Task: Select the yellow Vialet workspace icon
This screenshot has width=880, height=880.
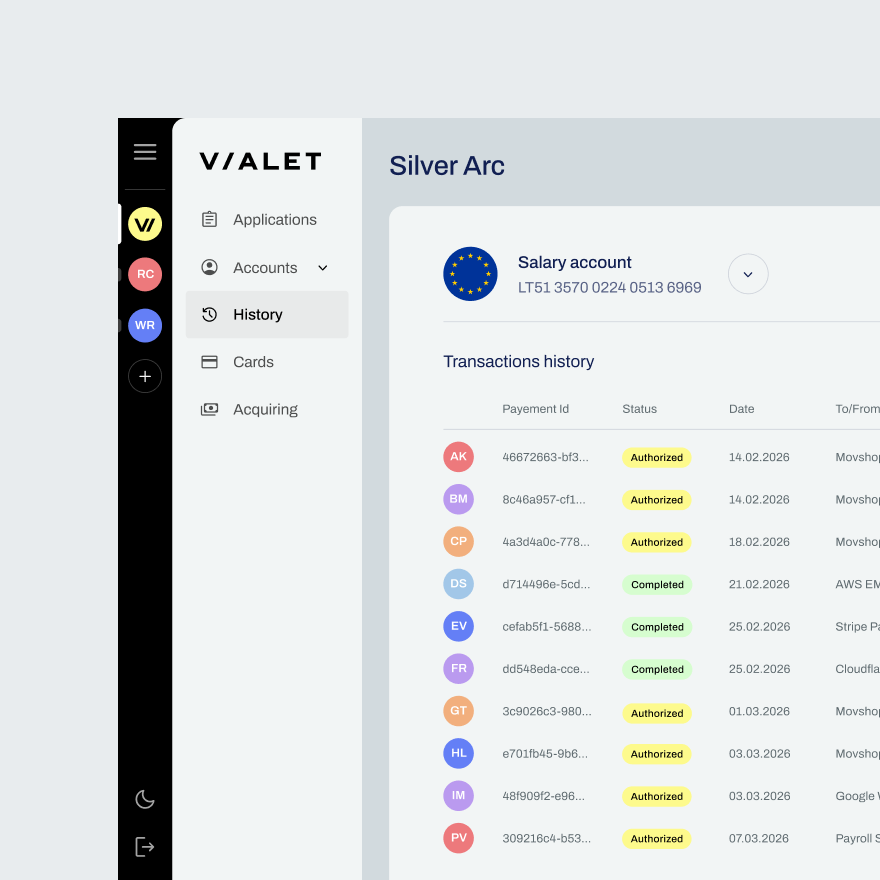Action: click(145, 224)
